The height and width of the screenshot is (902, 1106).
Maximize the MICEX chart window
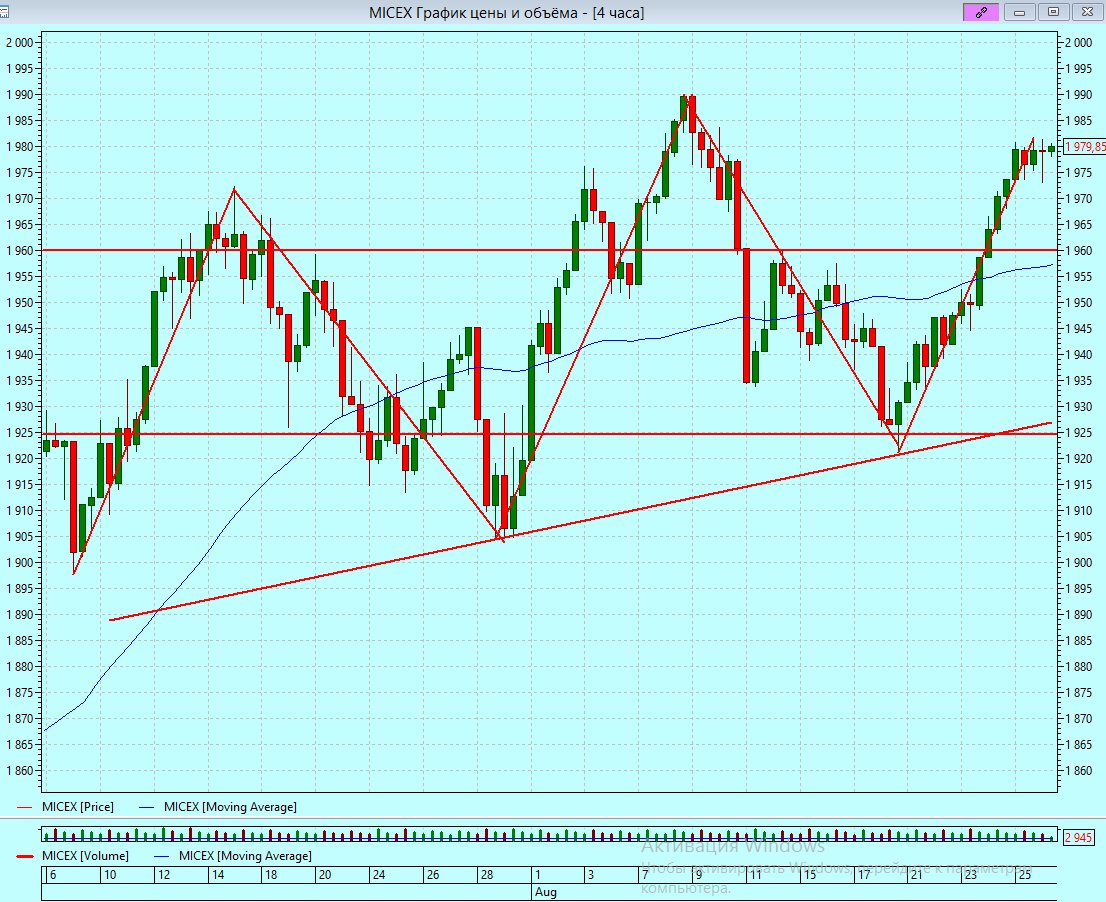click(x=1052, y=12)
